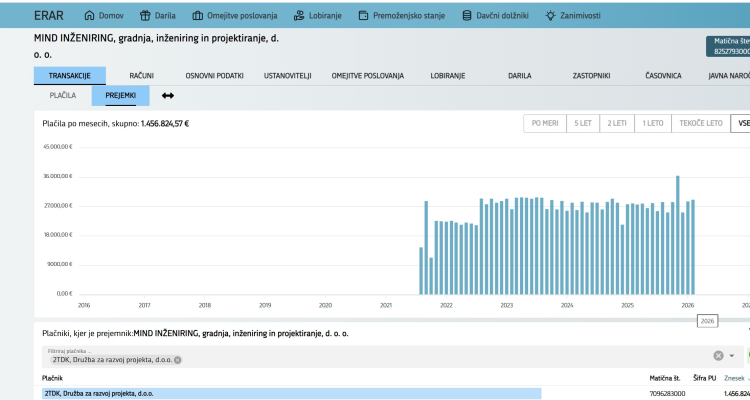Screen dimensions: 750x400
Task: Click matična number 7096283000
Action: (x=667, y=393)
